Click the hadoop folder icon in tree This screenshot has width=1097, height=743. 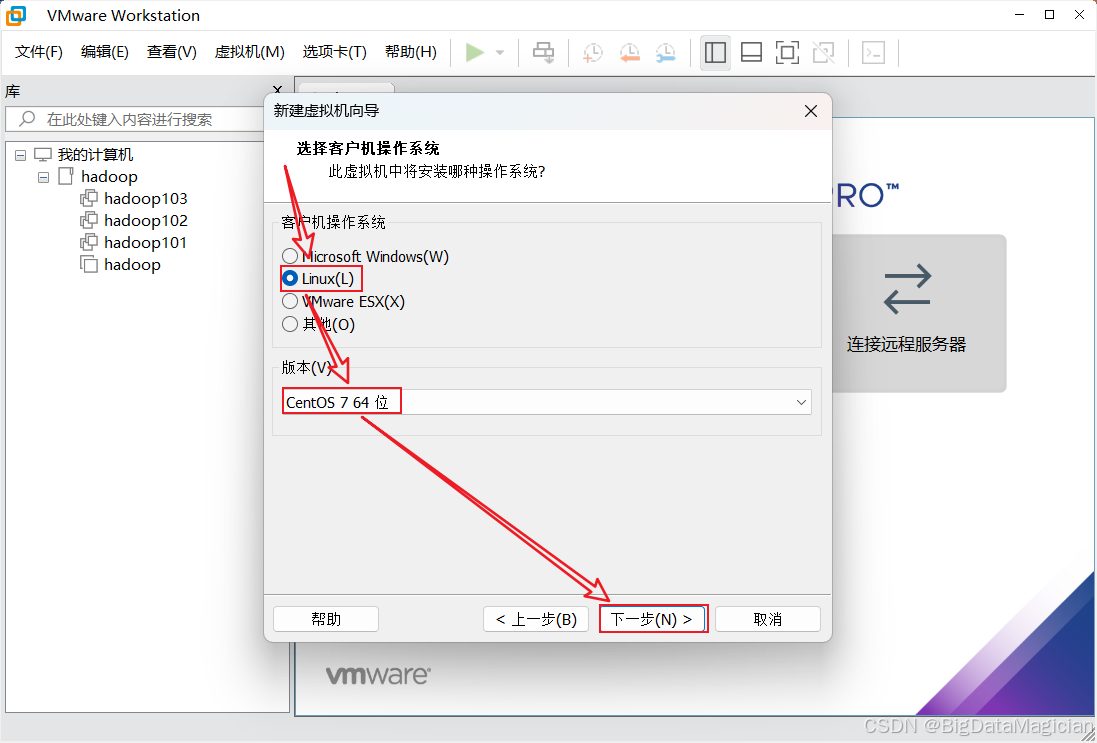(66, 176)
